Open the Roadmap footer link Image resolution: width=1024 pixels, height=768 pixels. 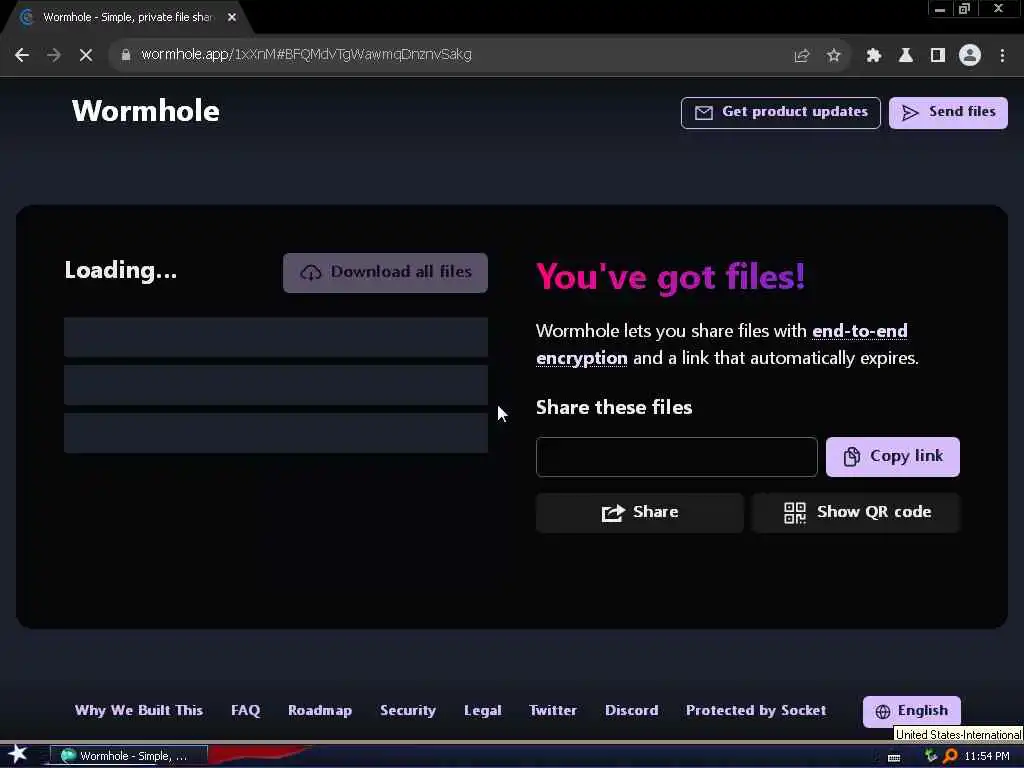click(x=320, y=711)
